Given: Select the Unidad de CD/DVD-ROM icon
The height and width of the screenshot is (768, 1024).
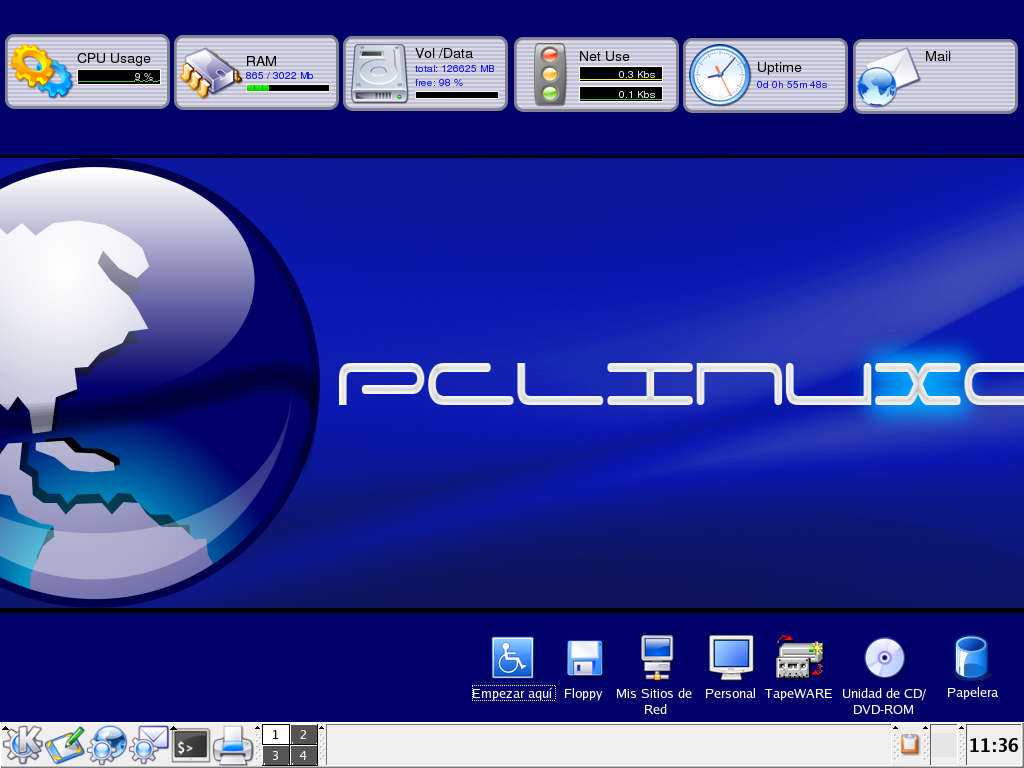Looking at the screenshot, I should [x=884, y=675].
